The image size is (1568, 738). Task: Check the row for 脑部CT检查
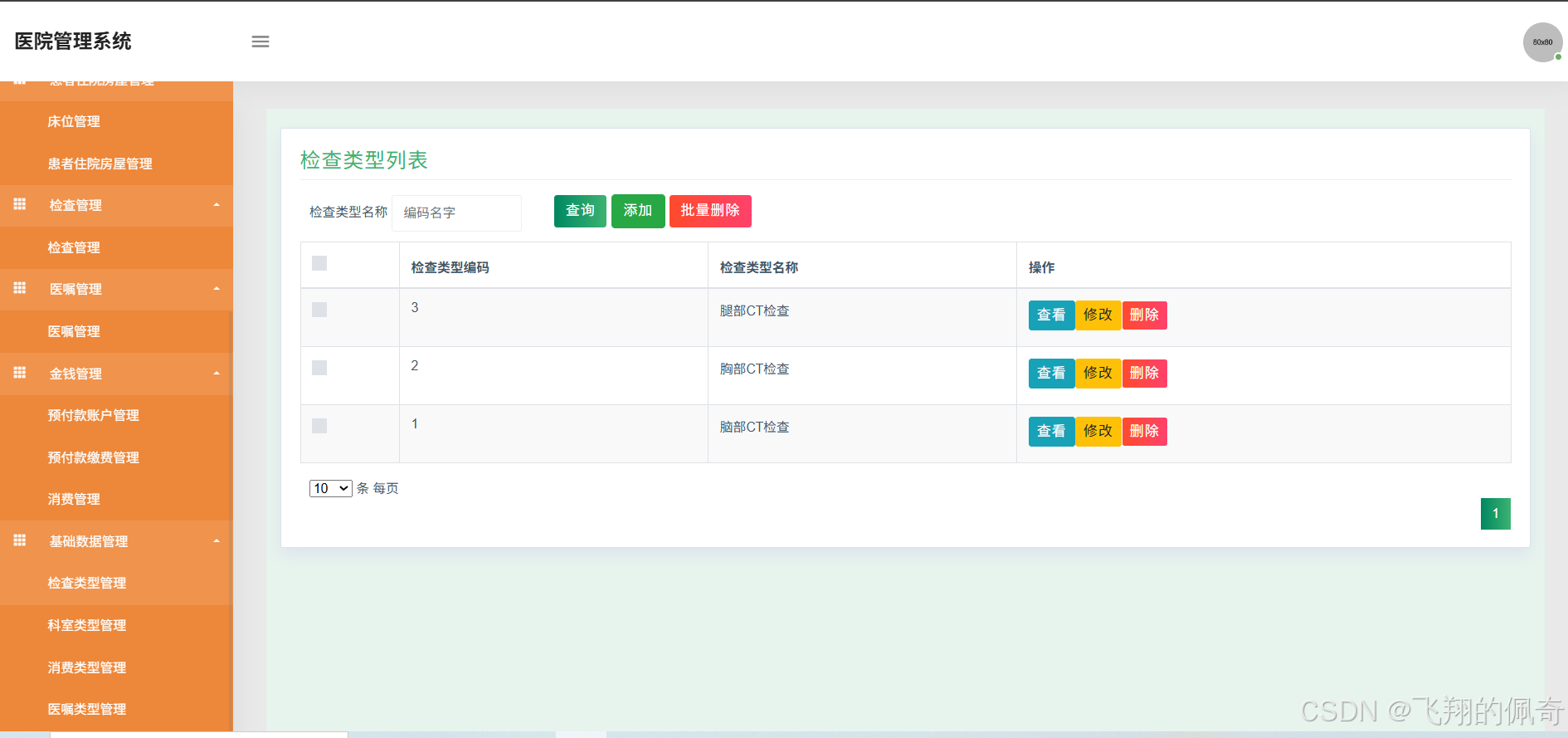pos(319,426)
